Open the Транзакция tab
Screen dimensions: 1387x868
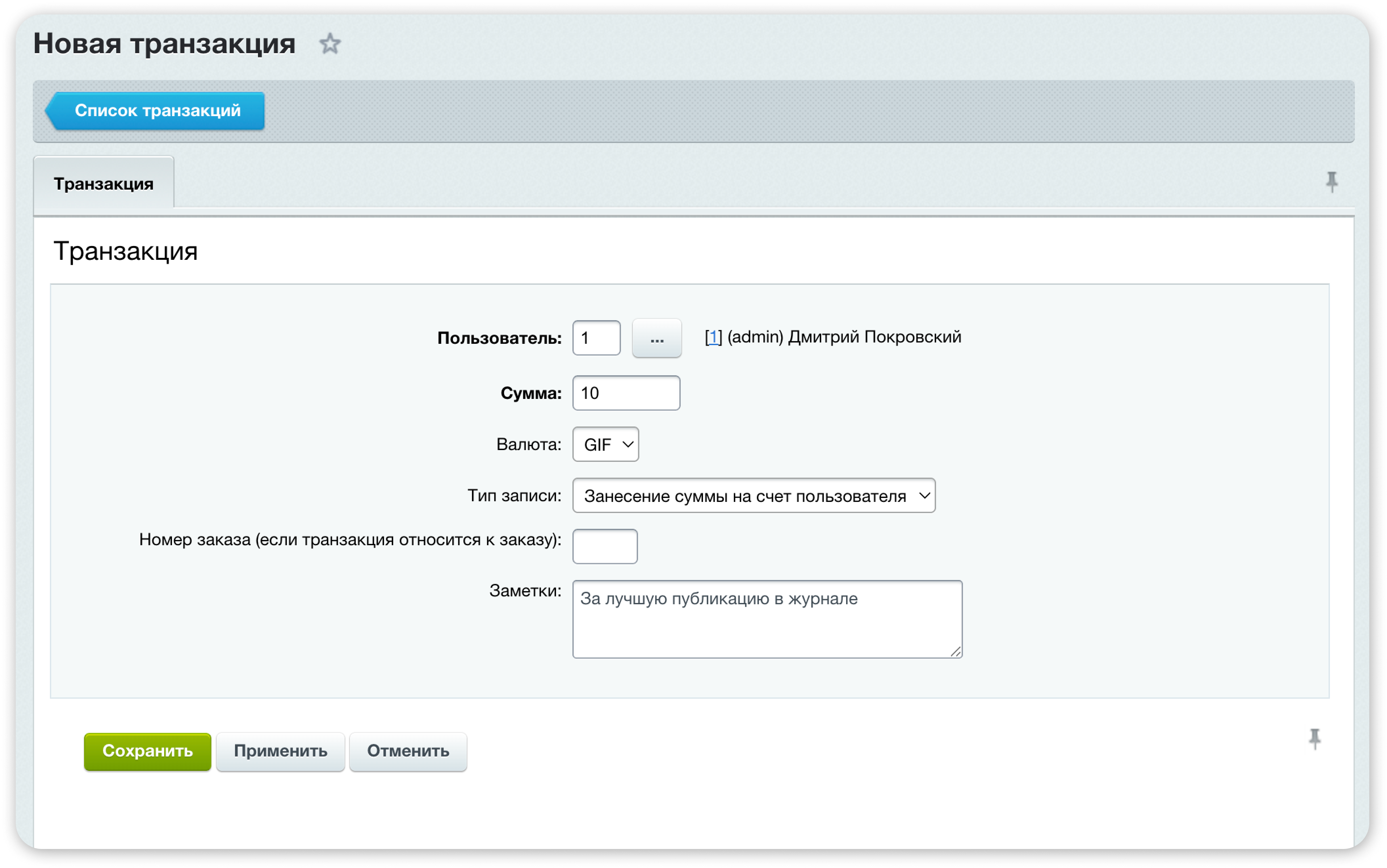(x=104, y=184)
